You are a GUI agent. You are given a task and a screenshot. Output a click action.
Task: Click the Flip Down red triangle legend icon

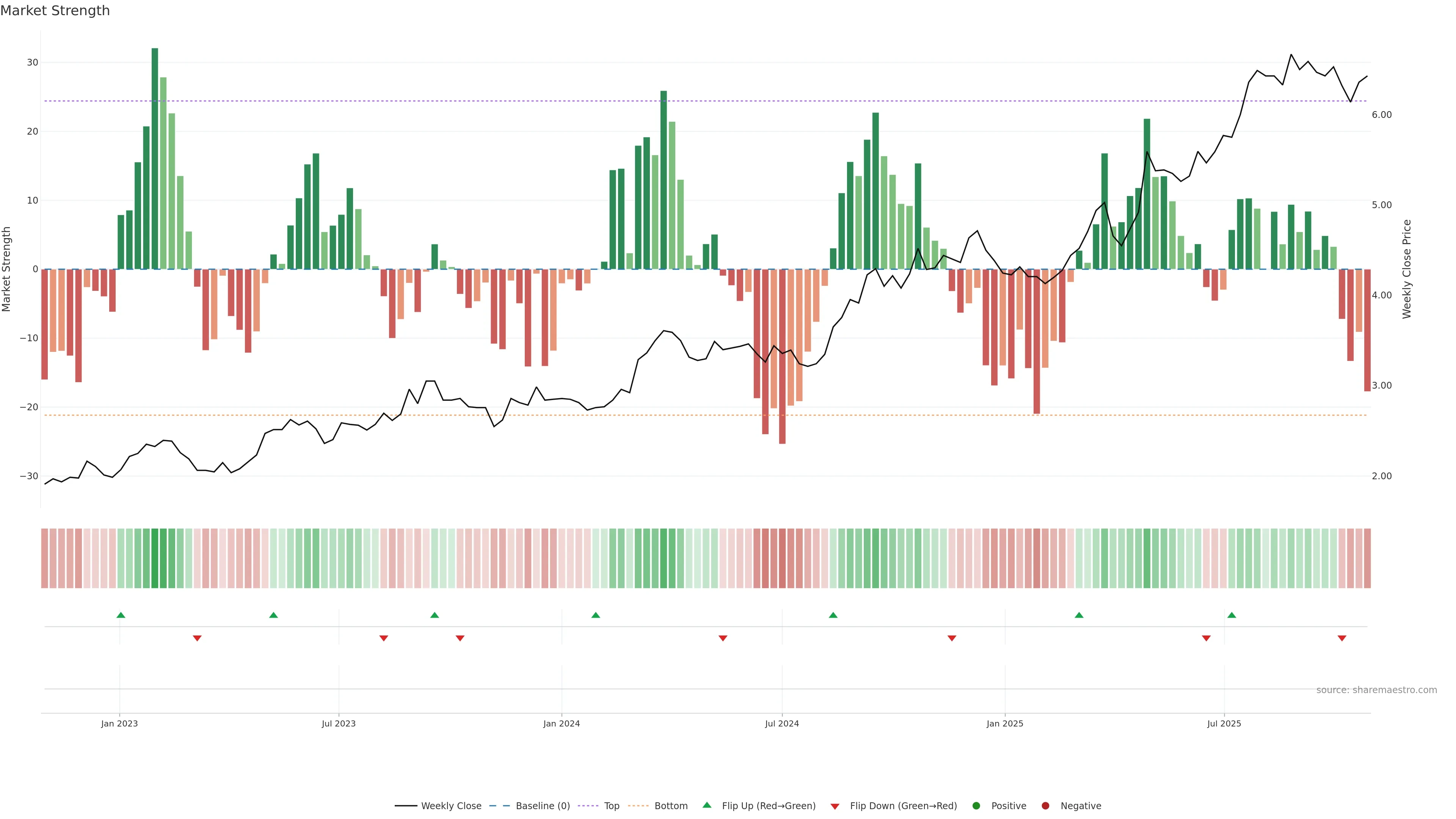pyautogui.click(x=835, y=806)
